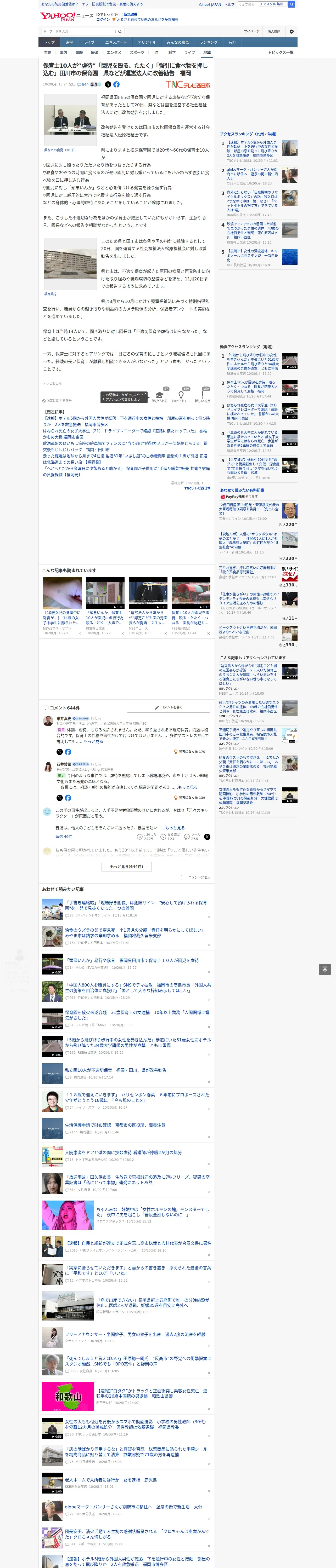The width and height of the screenshot is (336, 1568).
Task: Open the エキスパート tab
Action: [x=116, y=43]
